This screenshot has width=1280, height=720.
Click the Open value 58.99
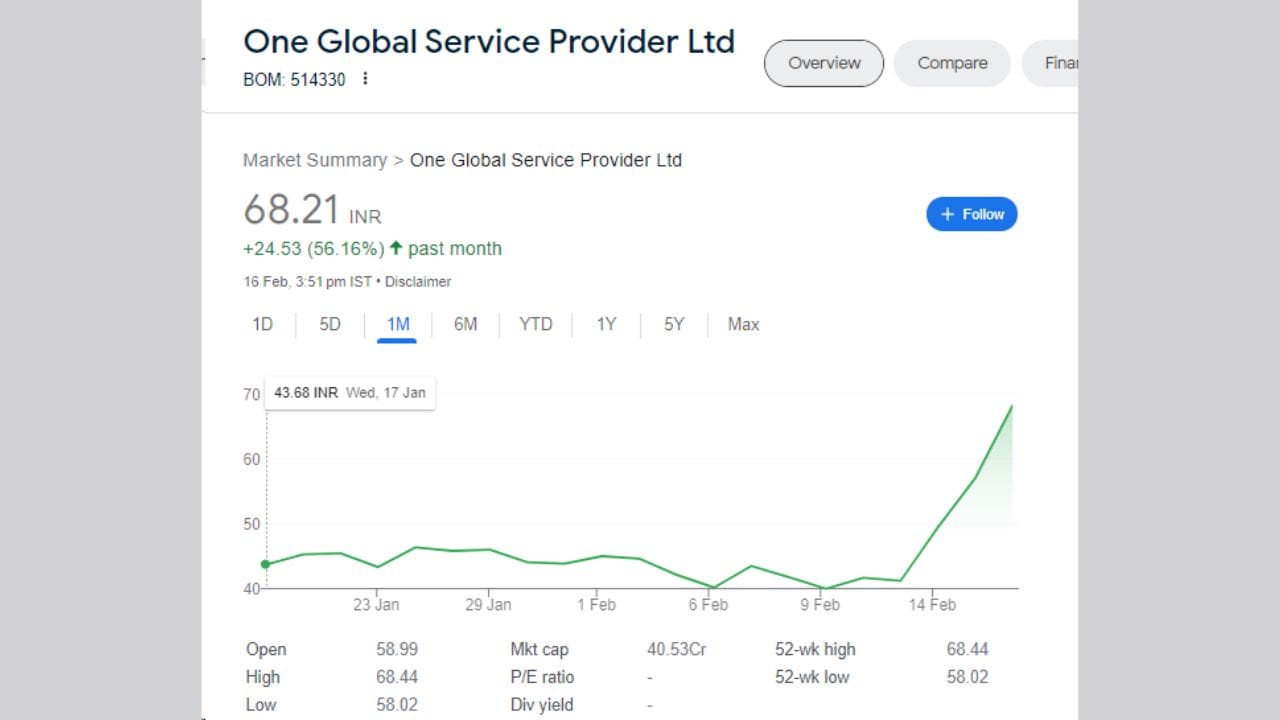point(397,650)
